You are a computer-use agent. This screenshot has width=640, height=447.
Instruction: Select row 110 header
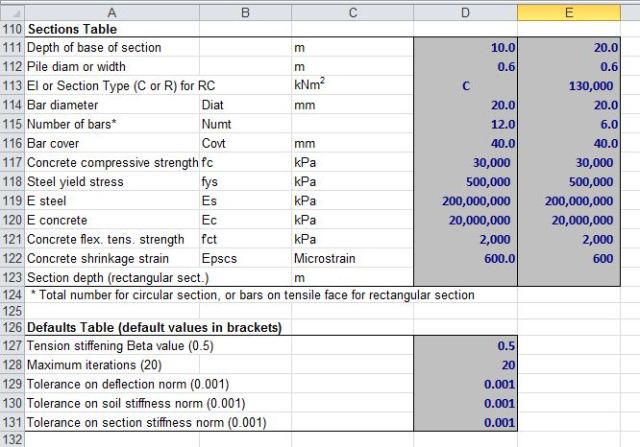pos(12,30)
